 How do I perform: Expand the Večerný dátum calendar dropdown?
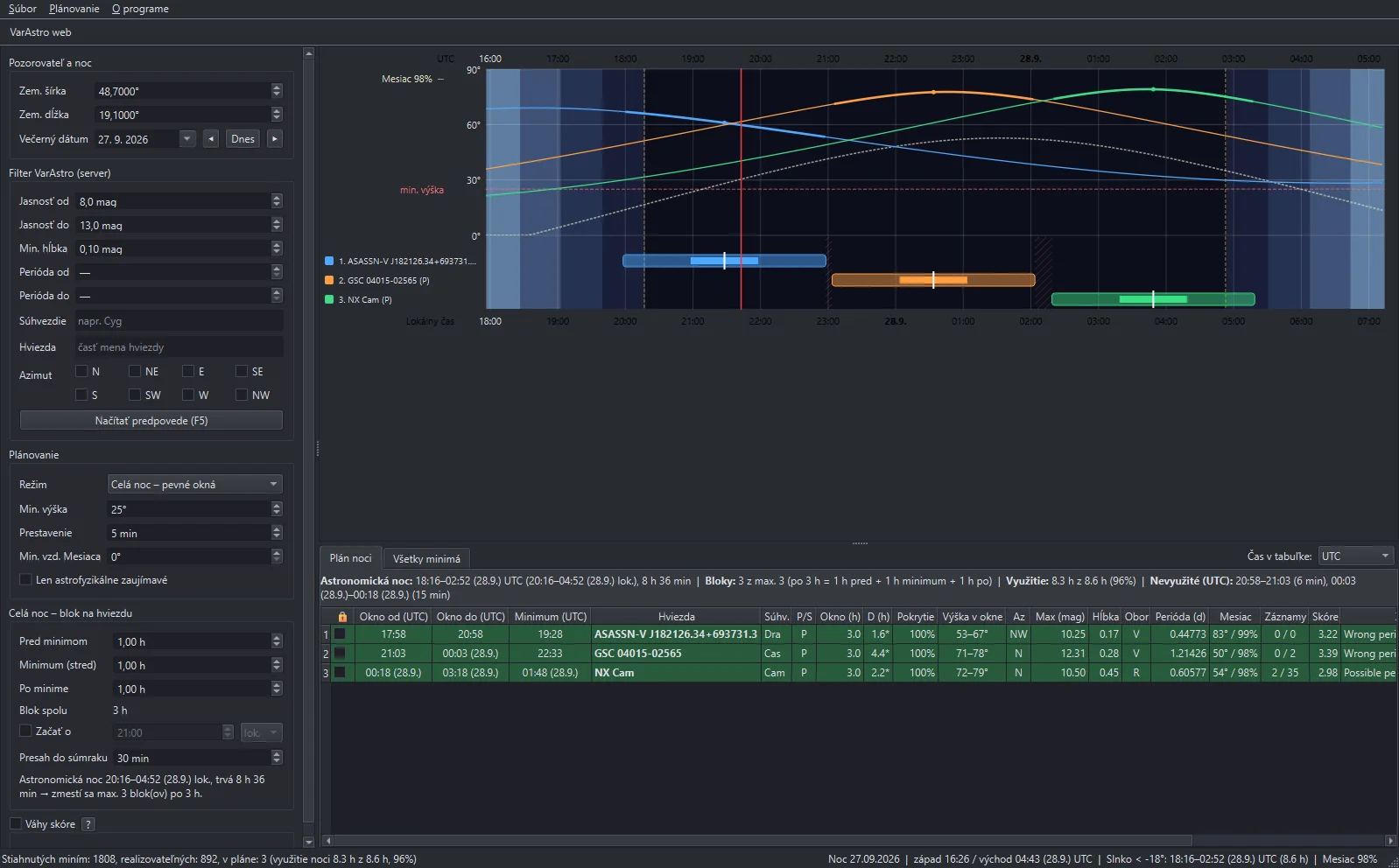coord(187,138)
